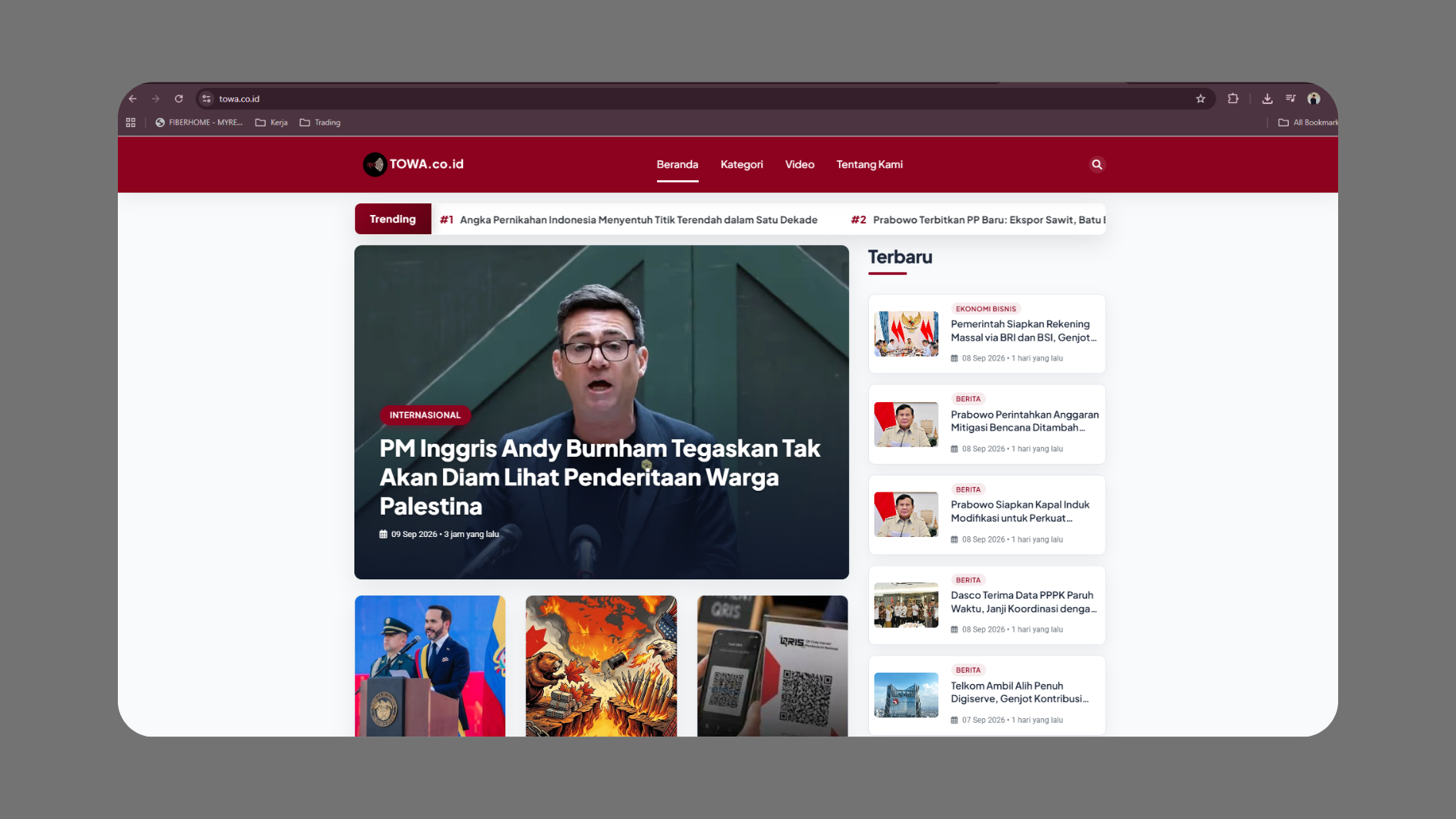Viewport: 1456px width, 819px height.
Task: Open the QRIS payment photo card
Action: coord(773,666)
